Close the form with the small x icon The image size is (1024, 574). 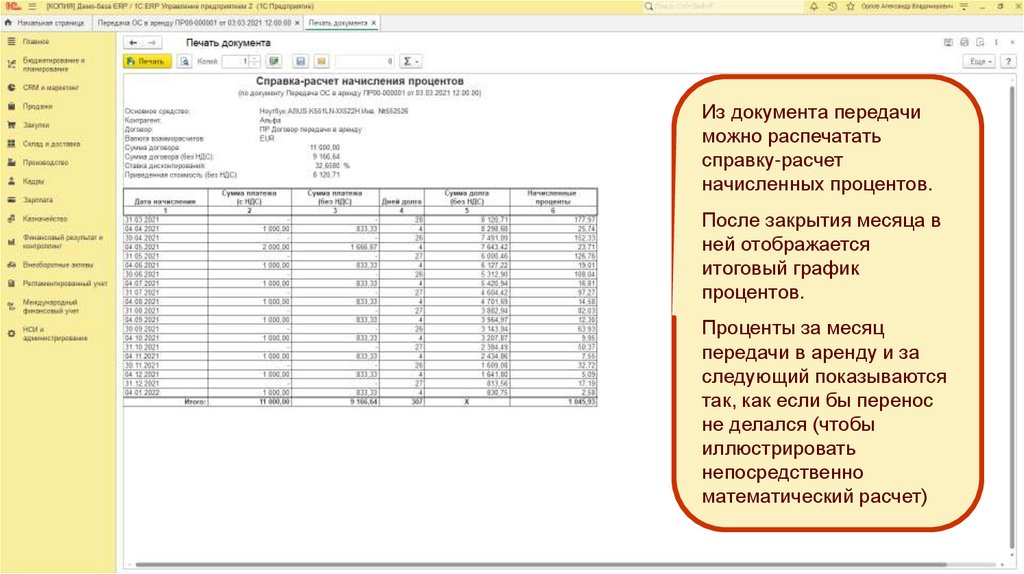tap(1013, 42)
